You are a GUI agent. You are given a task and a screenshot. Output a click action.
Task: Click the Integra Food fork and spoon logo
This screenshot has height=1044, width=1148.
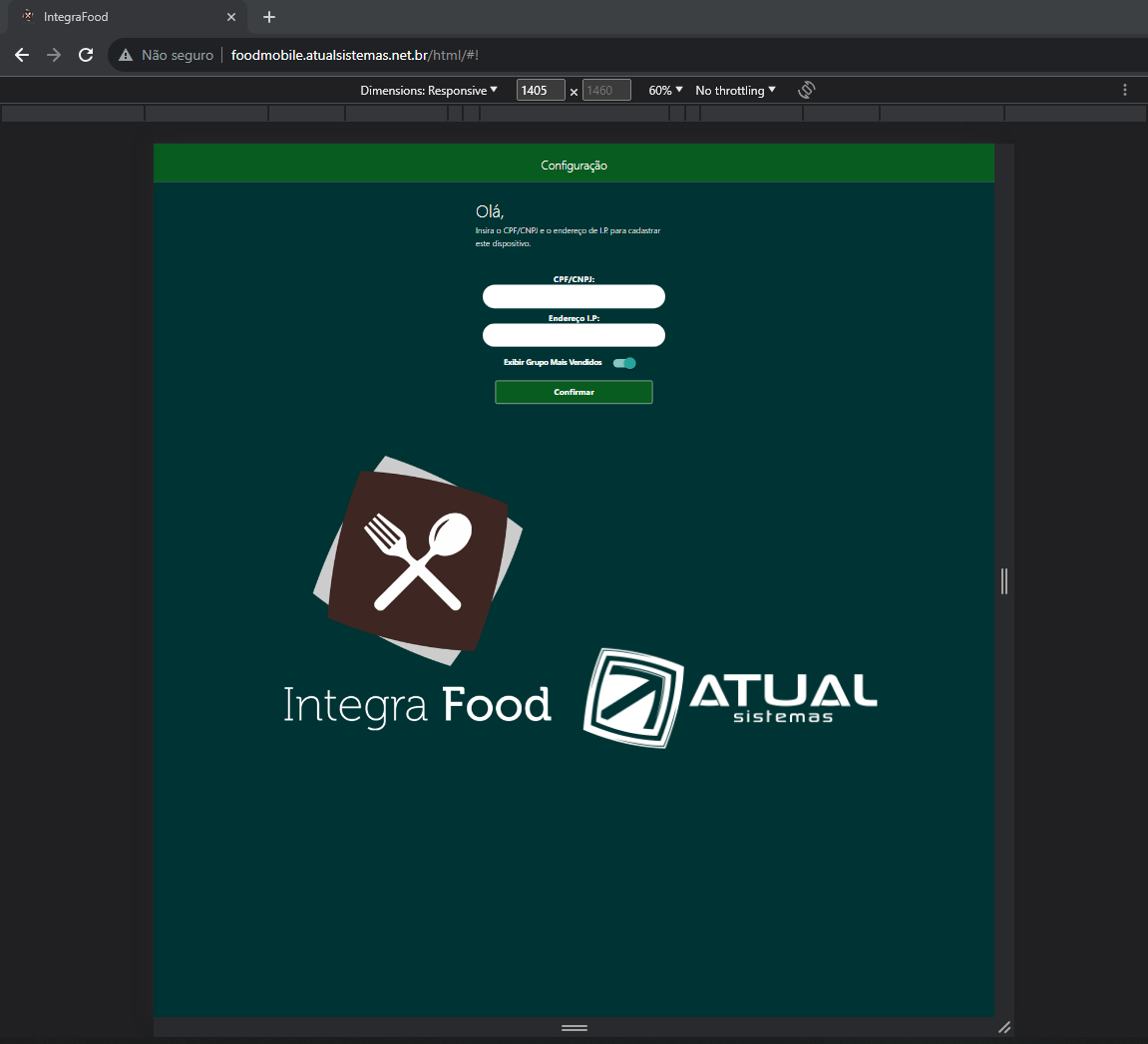(418, 560)
